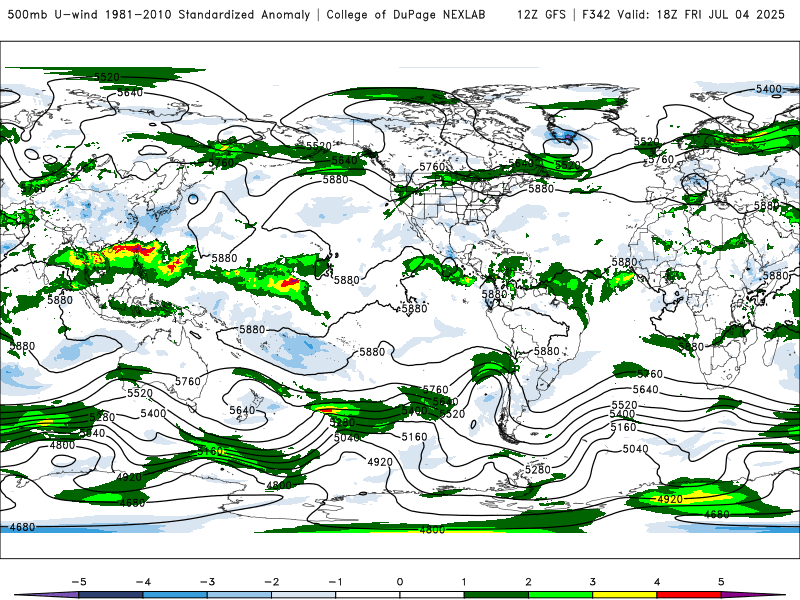Image resolution: width=800 pixels, height=600 pixels.
Task: Click the purple arrow end below -5
Action: pyautogui.click(x=51, y=595)
